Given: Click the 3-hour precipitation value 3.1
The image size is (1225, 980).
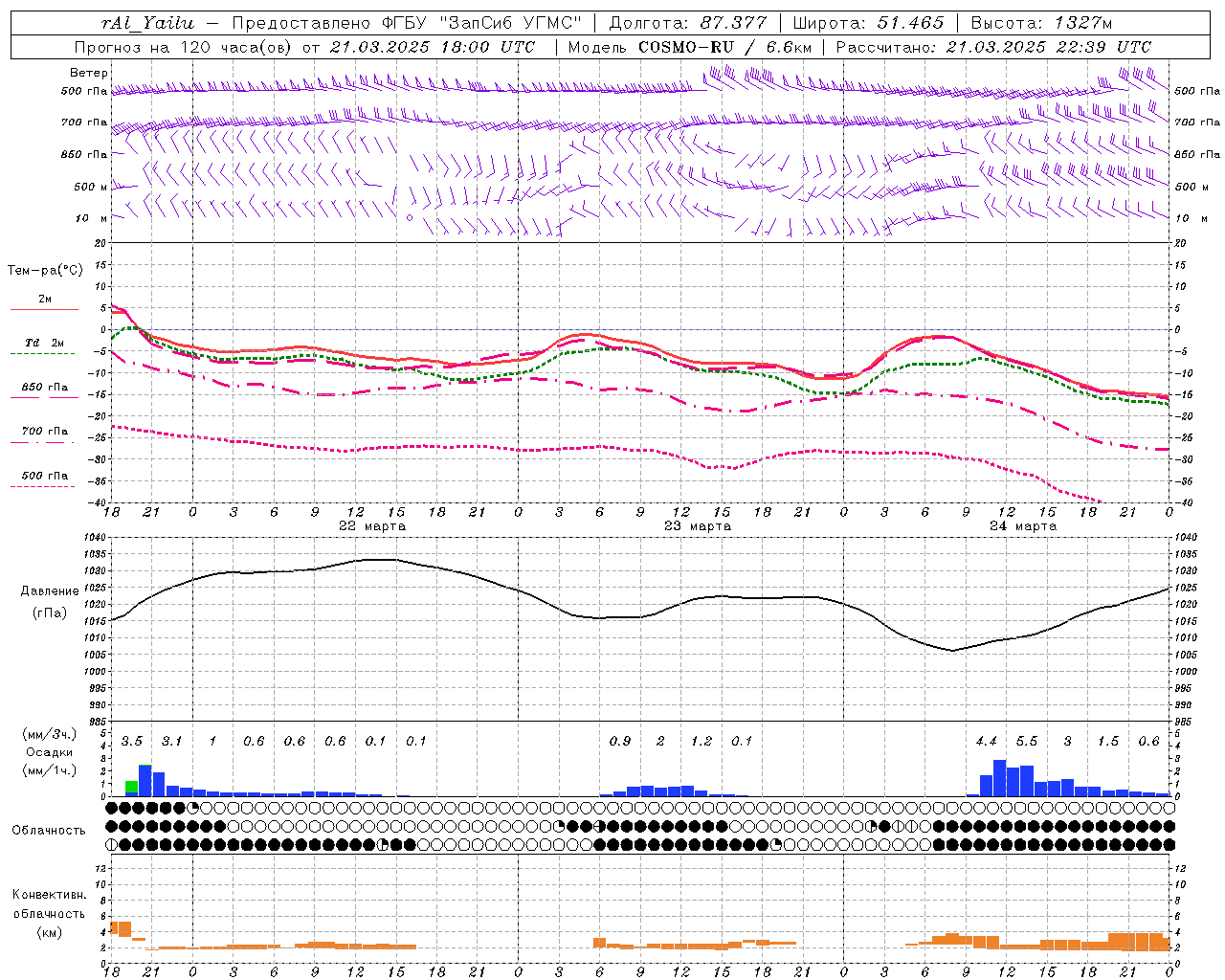Looking at the screenshot, I should [172, 742].
